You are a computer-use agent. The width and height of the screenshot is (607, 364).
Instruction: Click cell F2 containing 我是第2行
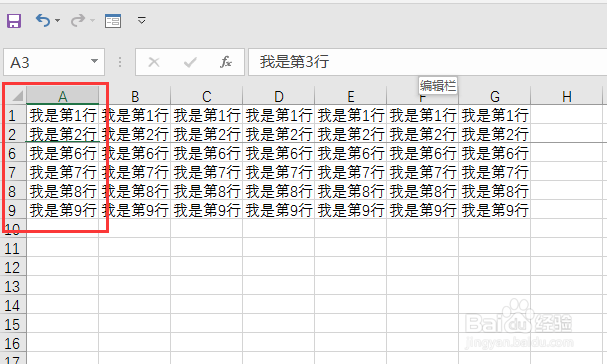pyautogui.click(x=422, y=134)
